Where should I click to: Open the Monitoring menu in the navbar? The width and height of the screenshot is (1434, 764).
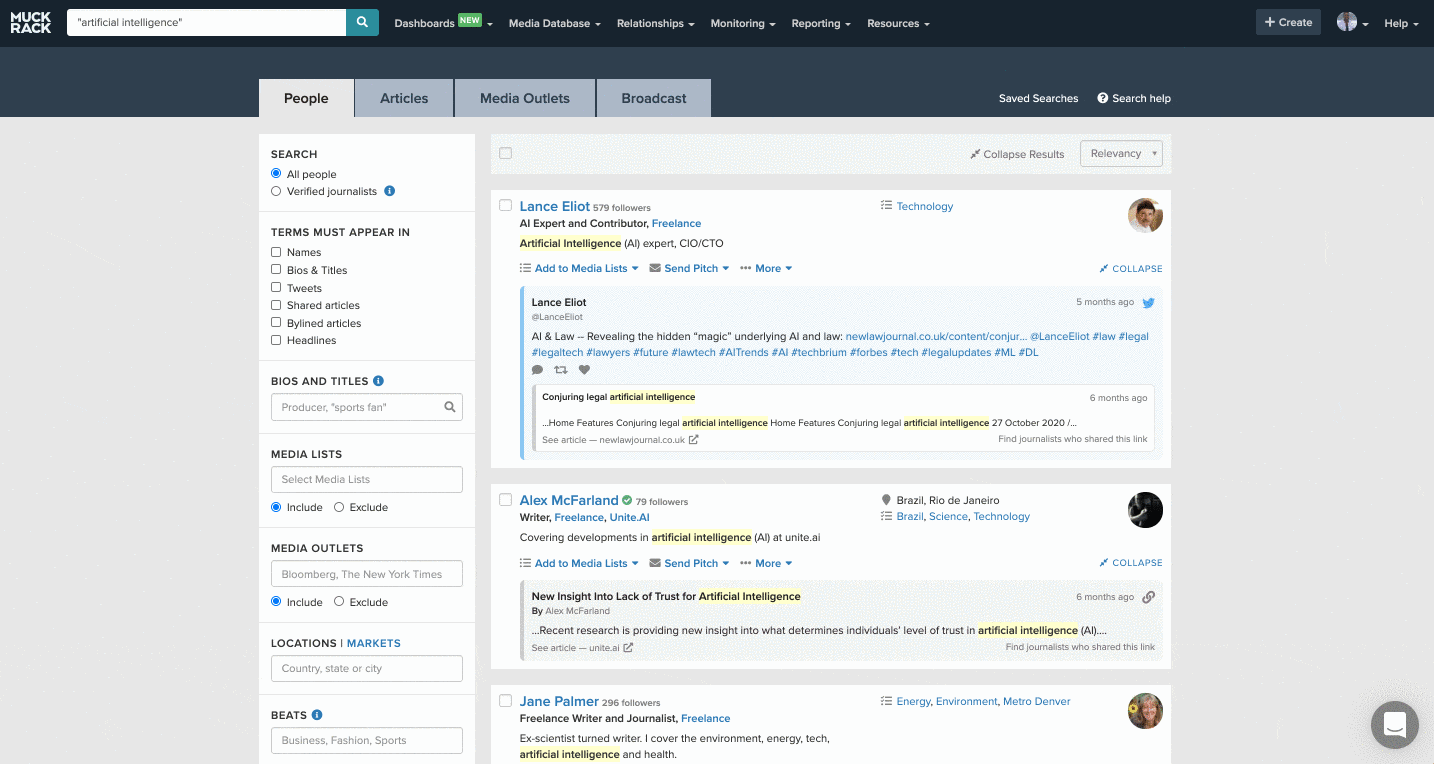coord(743,23)
